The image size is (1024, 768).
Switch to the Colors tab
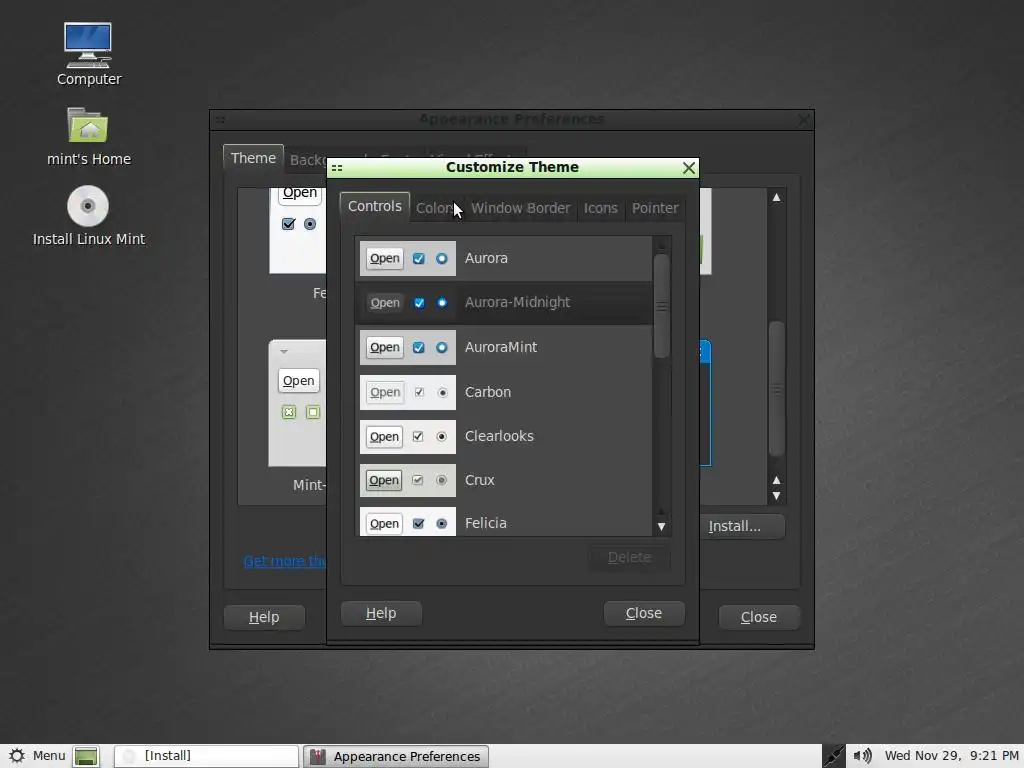(x=435, y=208)
